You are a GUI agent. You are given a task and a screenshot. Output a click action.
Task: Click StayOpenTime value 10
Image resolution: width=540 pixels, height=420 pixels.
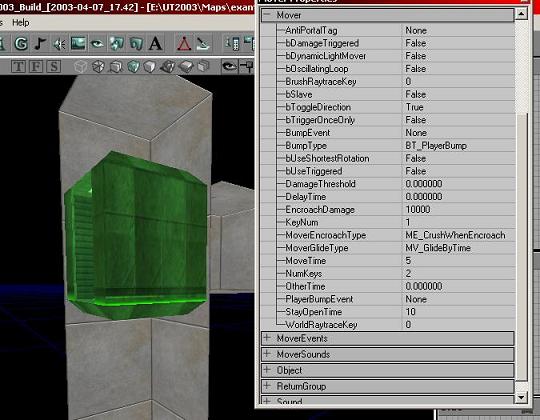tap(411, 312)
